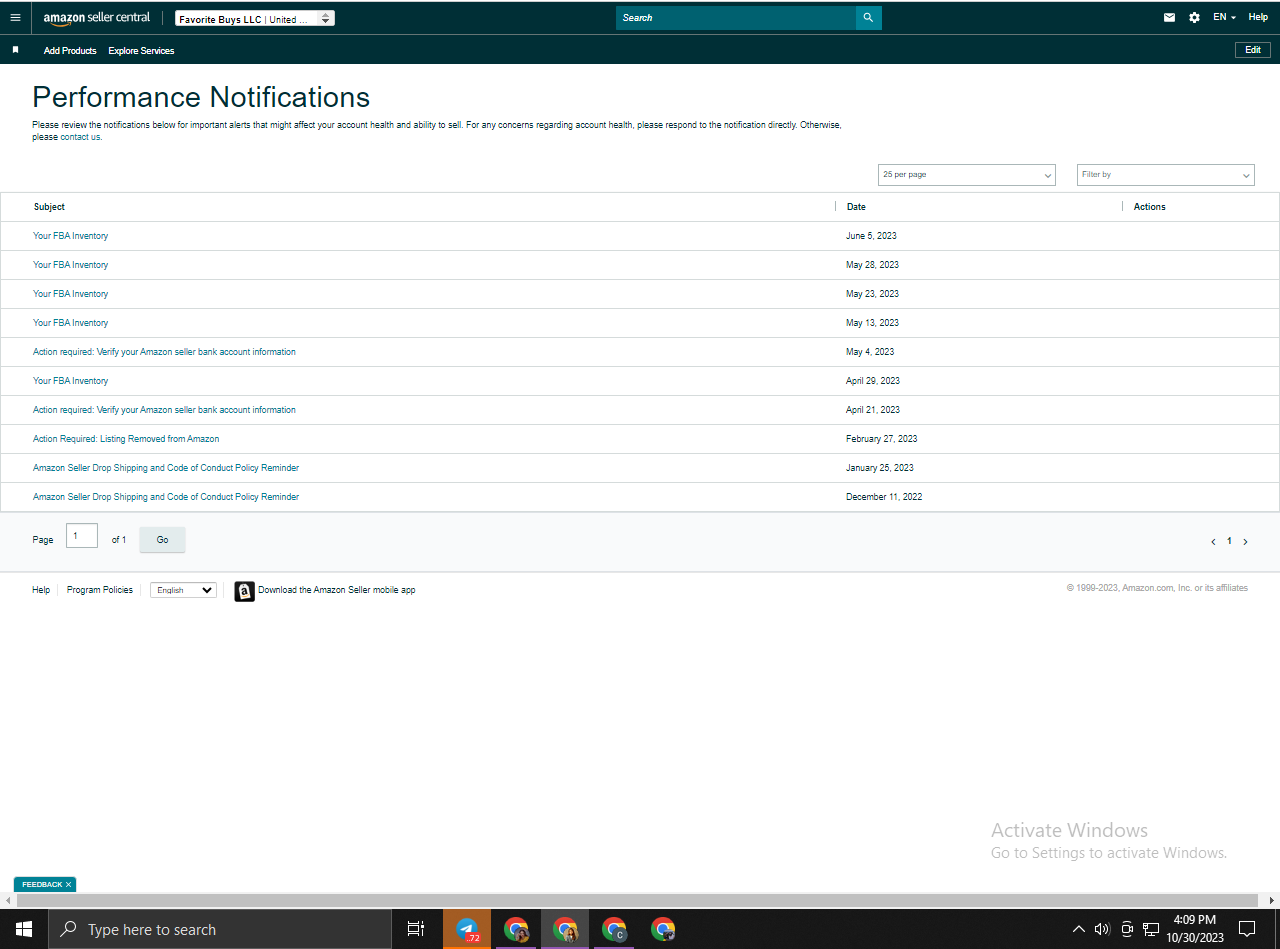Click the Actions column header
The image size is (1280, 949).
pos(1150,207)
